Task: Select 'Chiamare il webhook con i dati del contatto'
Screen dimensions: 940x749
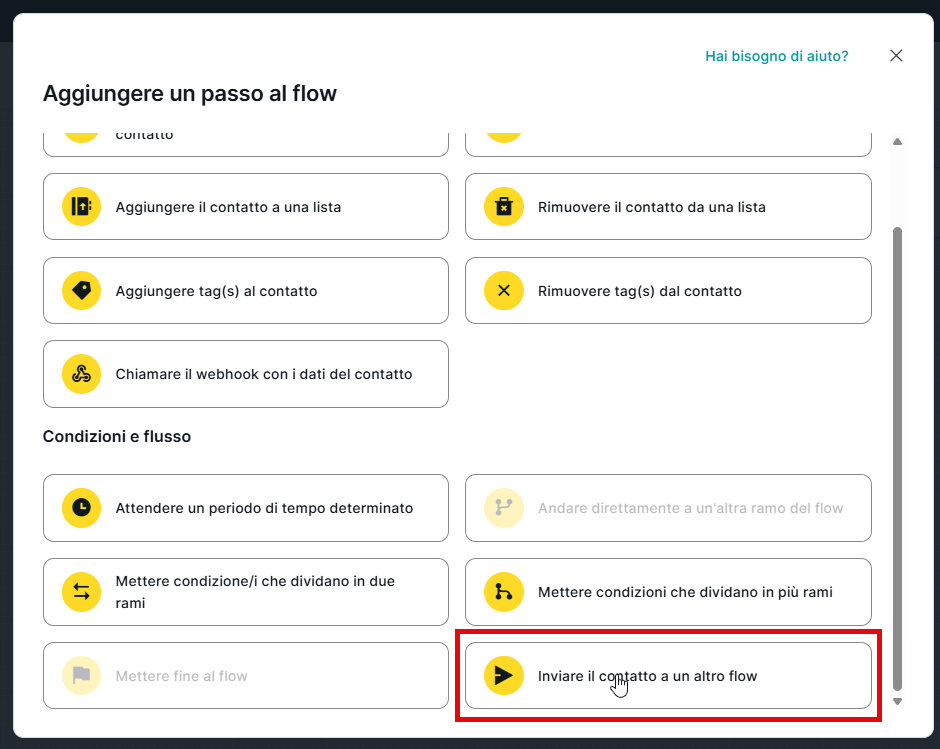Action: click(x=264, y=374)
